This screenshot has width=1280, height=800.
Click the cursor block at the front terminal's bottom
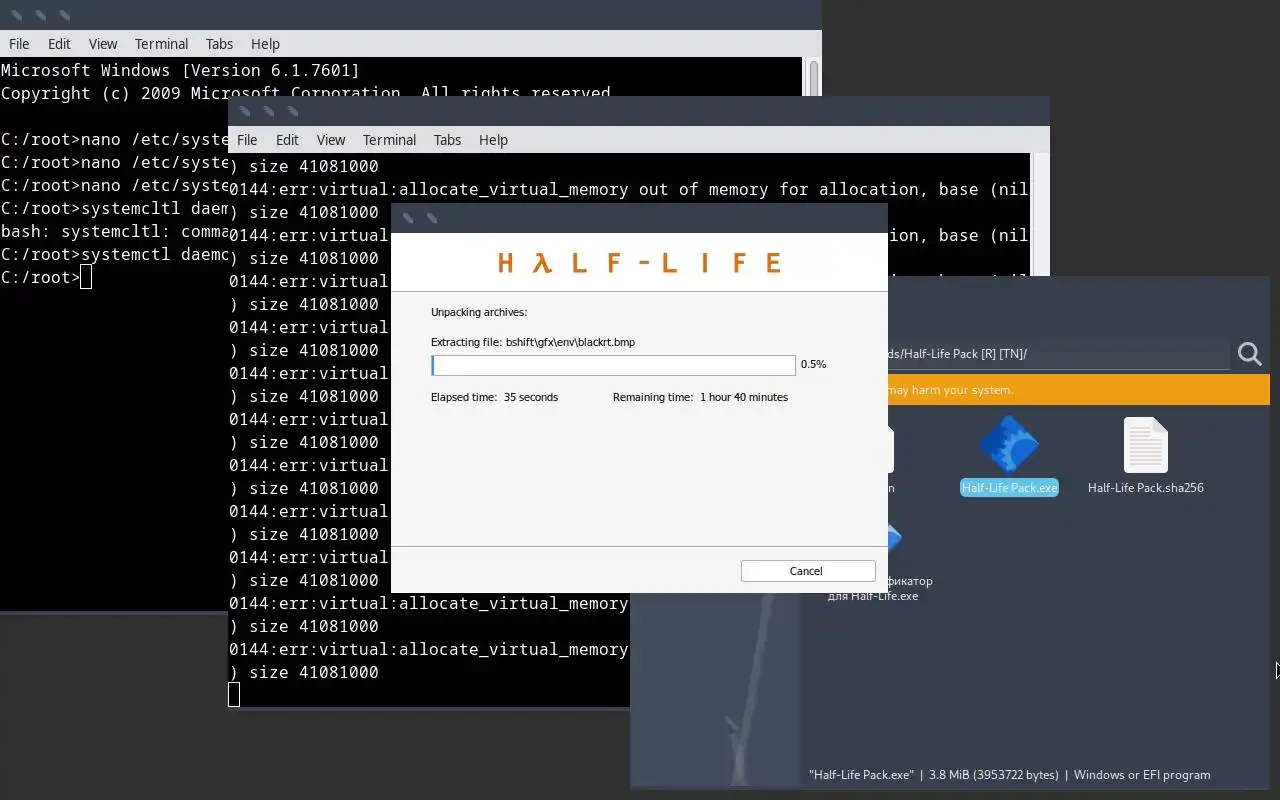point(234,695)
